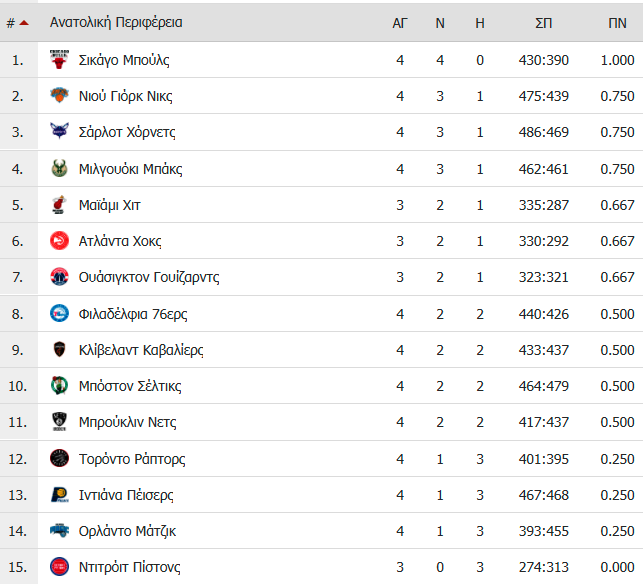Click the Boston Celtics logo
Image resolution: width=643 pixels, height=584 pixels.
(59, 386)
